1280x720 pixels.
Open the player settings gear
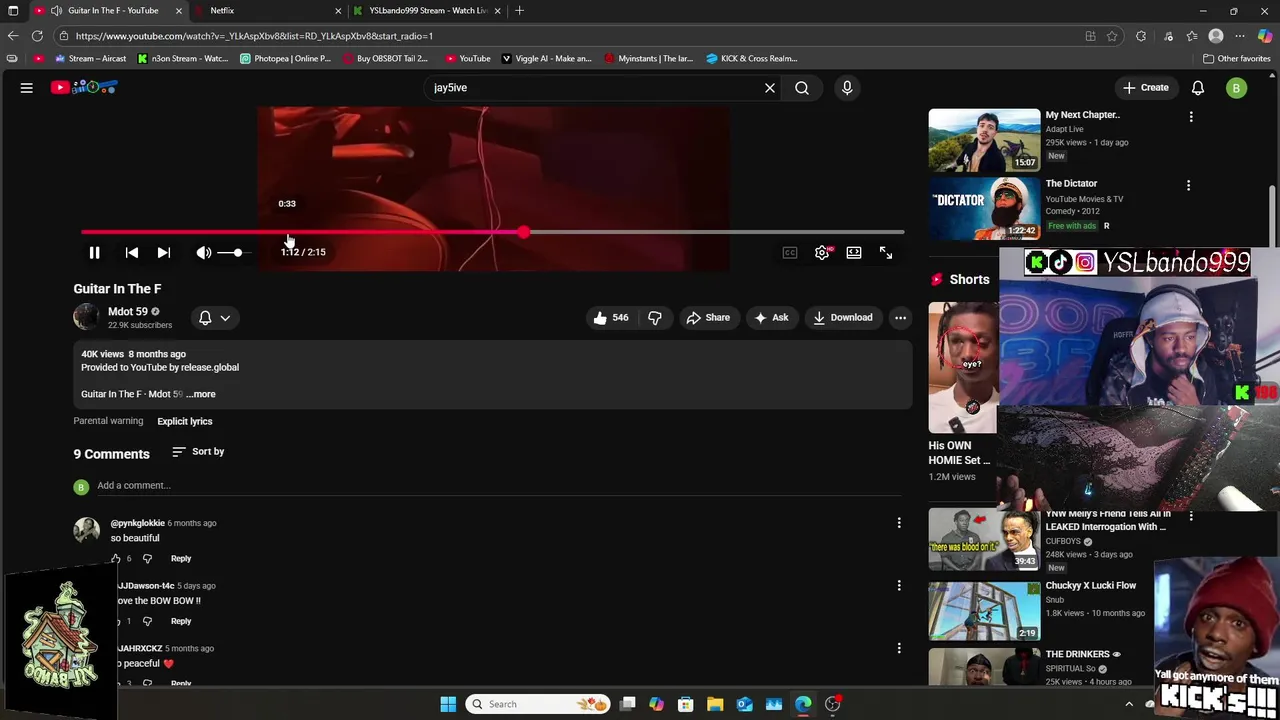coord(822,253)
